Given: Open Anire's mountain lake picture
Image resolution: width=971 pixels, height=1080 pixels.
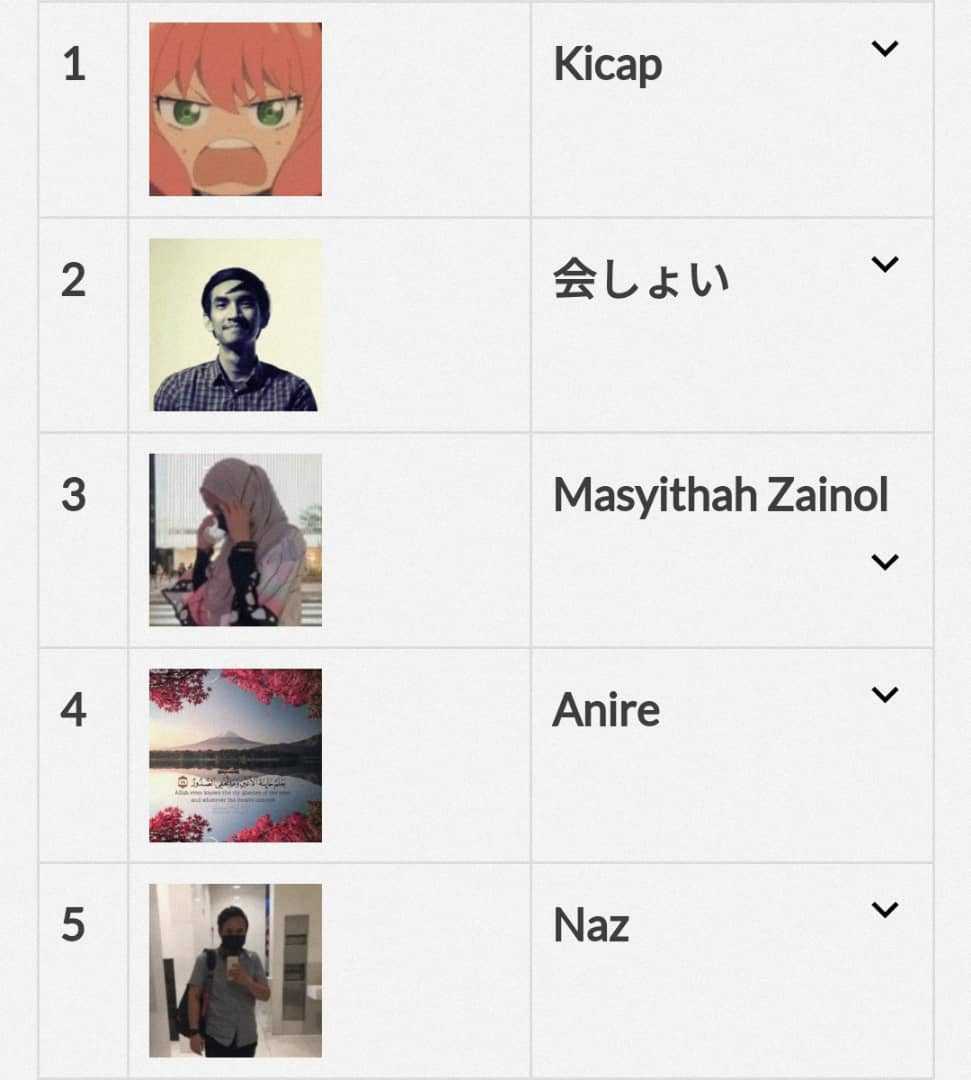Looking at the screenshot, I should point(236,756).
